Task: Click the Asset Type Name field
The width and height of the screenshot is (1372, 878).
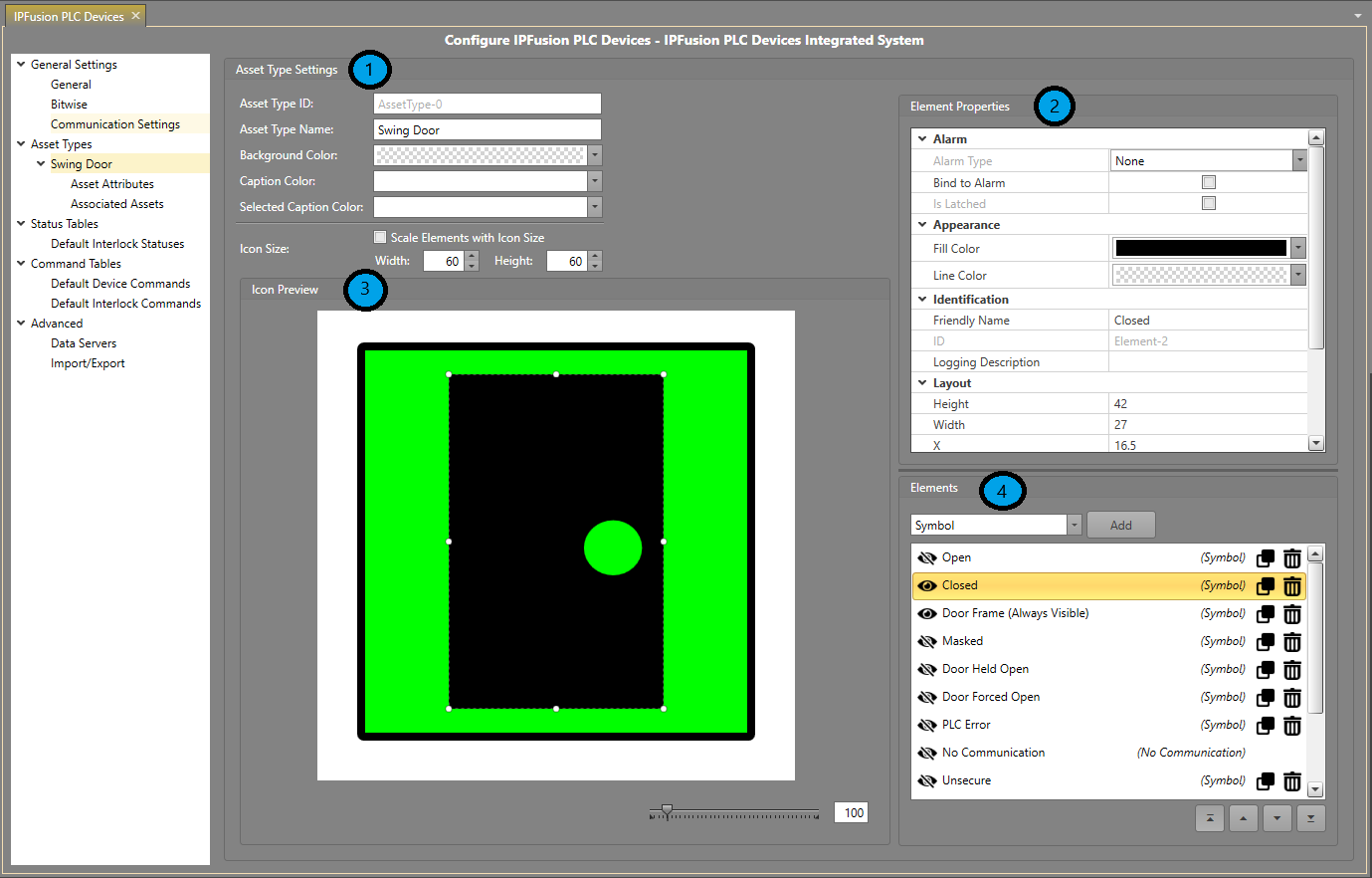Action: (488, 129)
